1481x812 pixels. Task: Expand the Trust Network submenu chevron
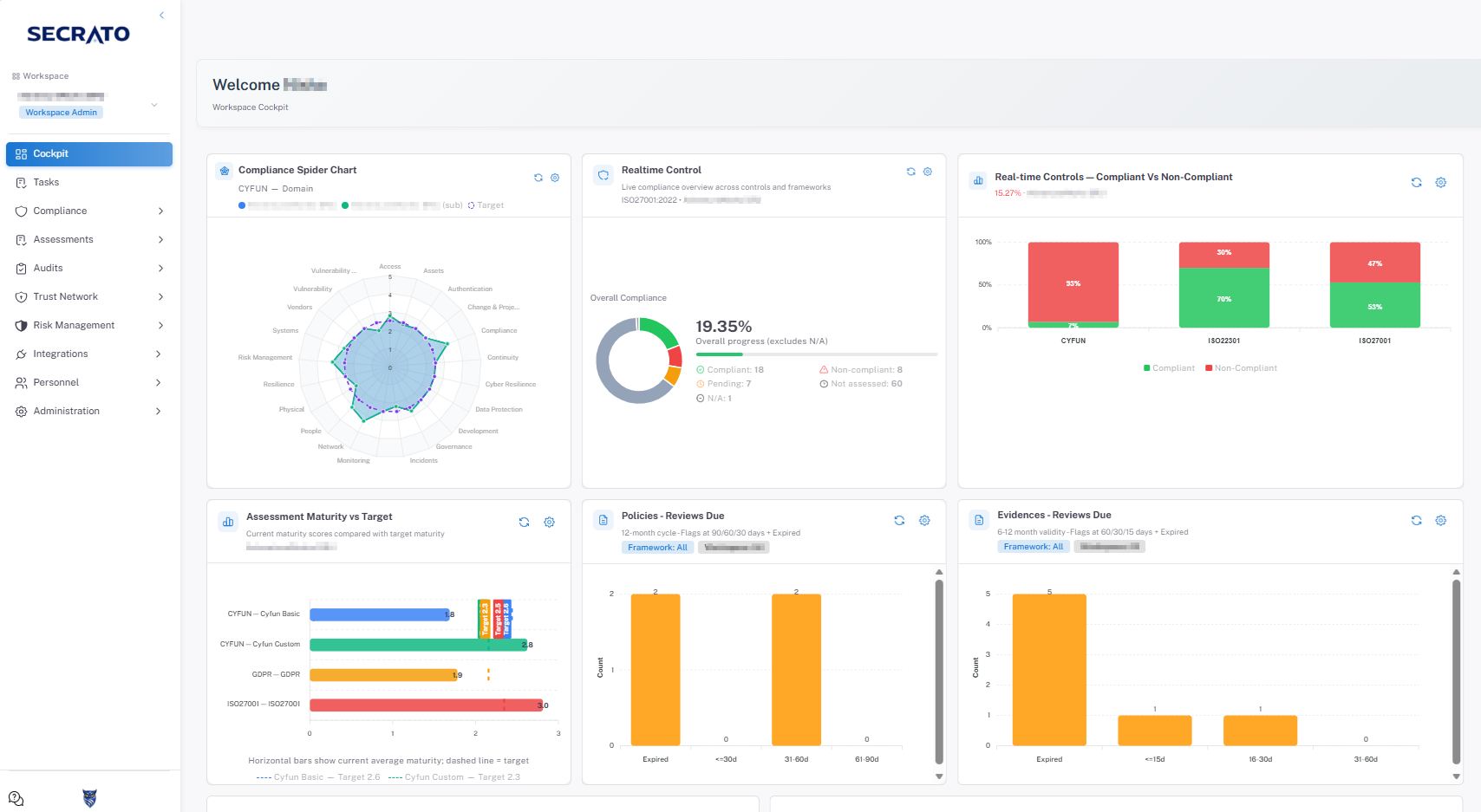point(160,296)
